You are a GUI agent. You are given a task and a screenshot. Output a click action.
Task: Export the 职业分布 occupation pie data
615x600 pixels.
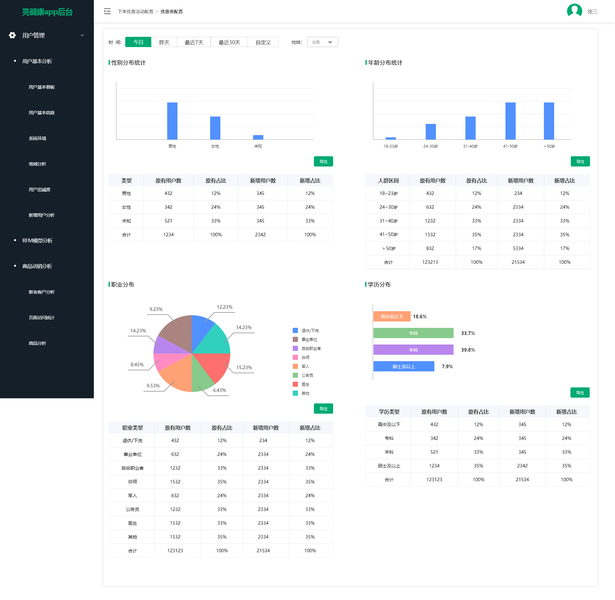pos(323,409)
